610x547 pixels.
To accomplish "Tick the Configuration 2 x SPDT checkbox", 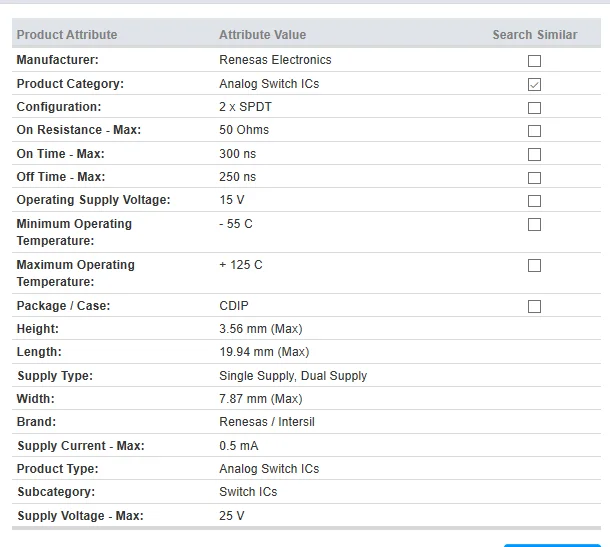I will coord(534,108).
